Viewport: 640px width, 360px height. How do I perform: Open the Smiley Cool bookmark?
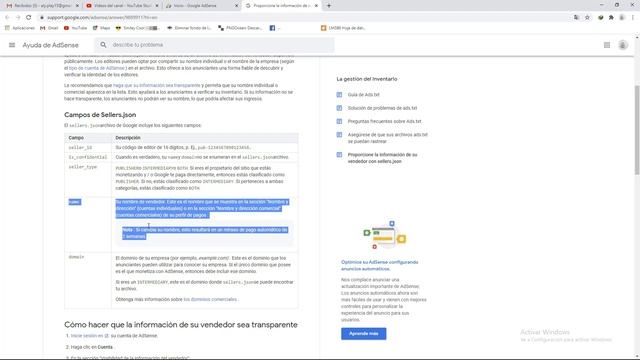(137, 28)
